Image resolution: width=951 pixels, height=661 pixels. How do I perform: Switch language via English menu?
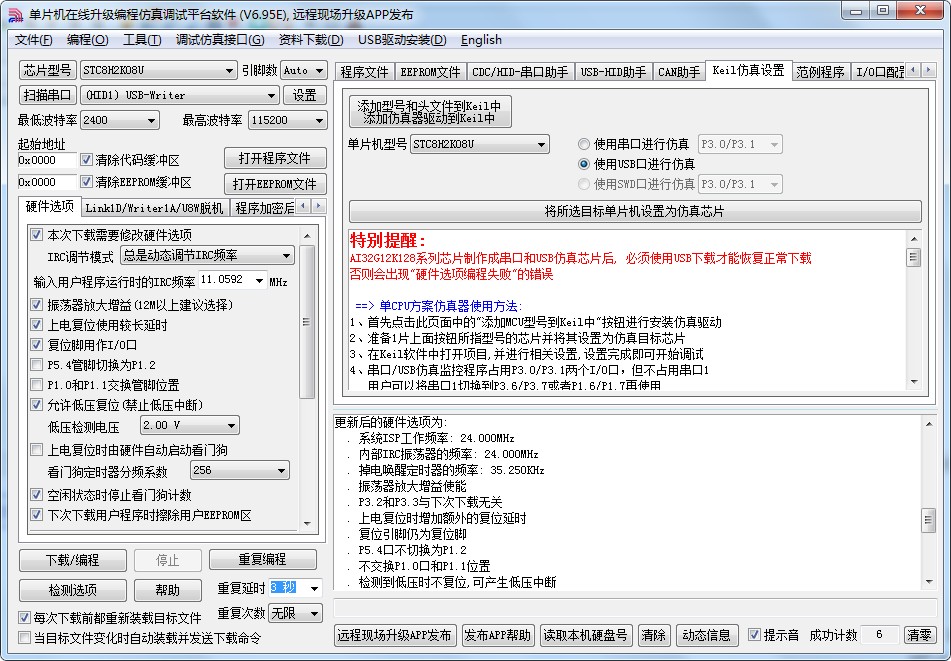click(x=481, y=40)
